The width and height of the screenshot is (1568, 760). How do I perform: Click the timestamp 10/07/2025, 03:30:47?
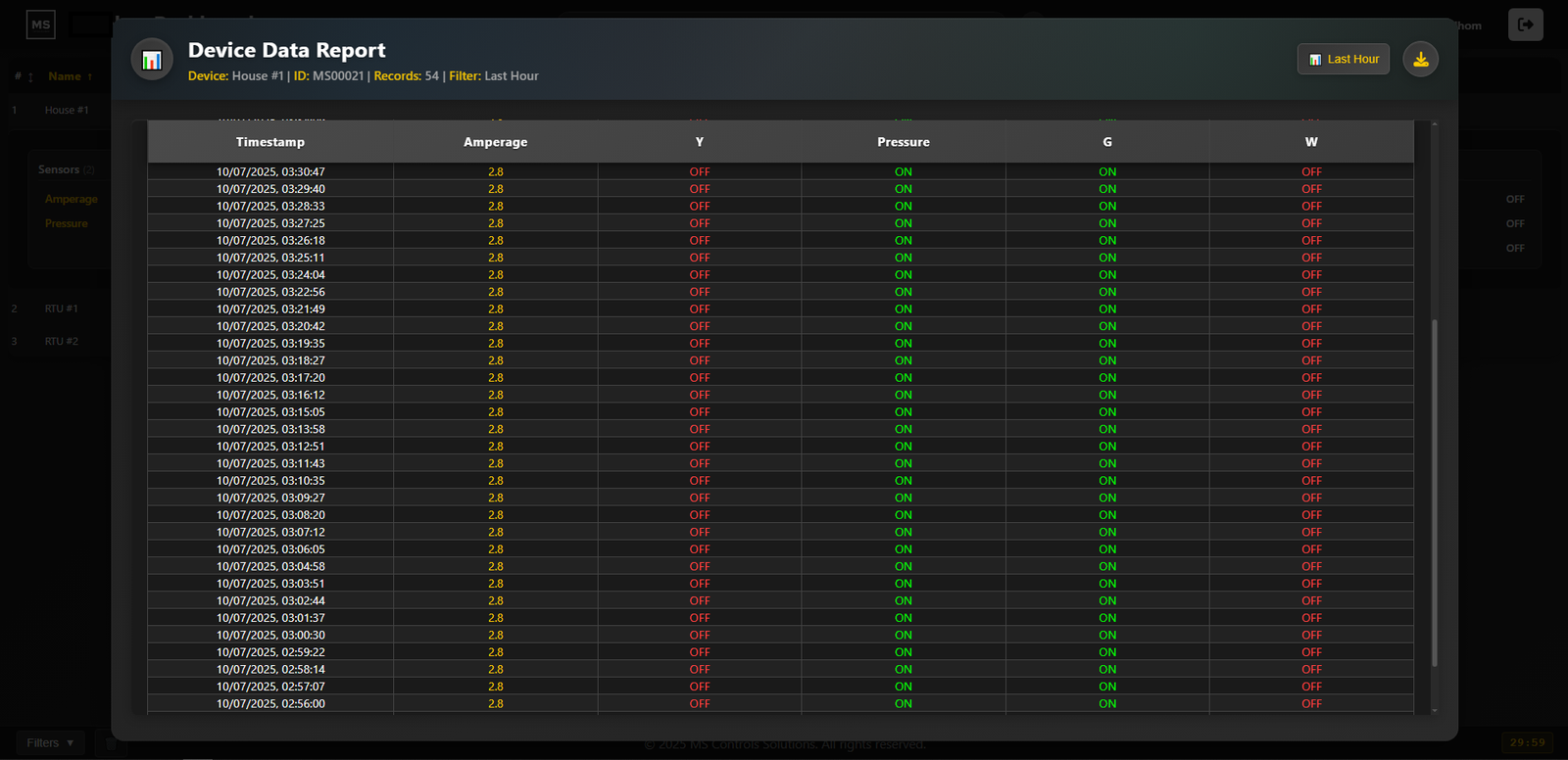tap(270, 171)
